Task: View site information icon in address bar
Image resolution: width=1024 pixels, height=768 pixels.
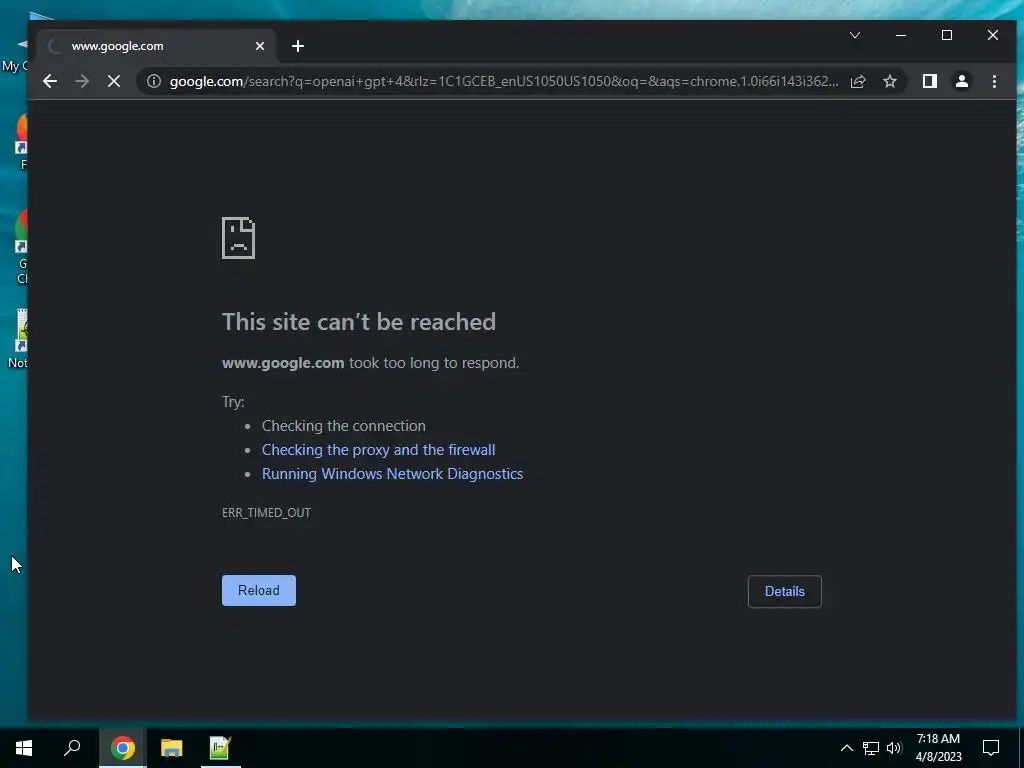Action: tap(153, 81)
